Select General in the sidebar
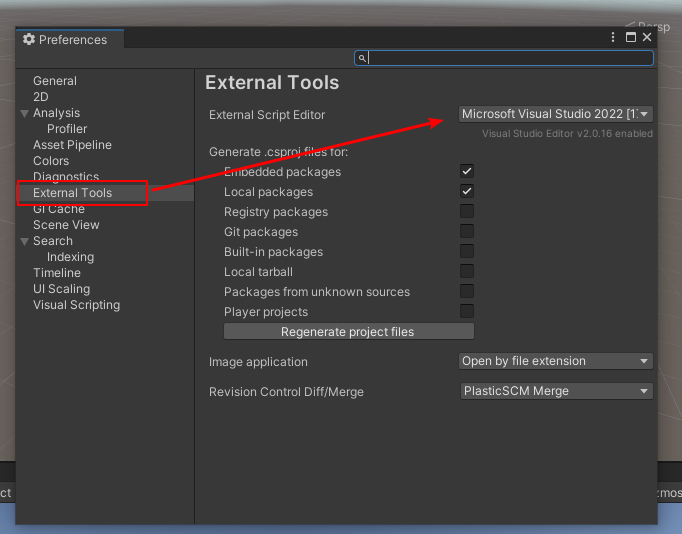Screen dimensions: 682x534 tap(55, 81)
